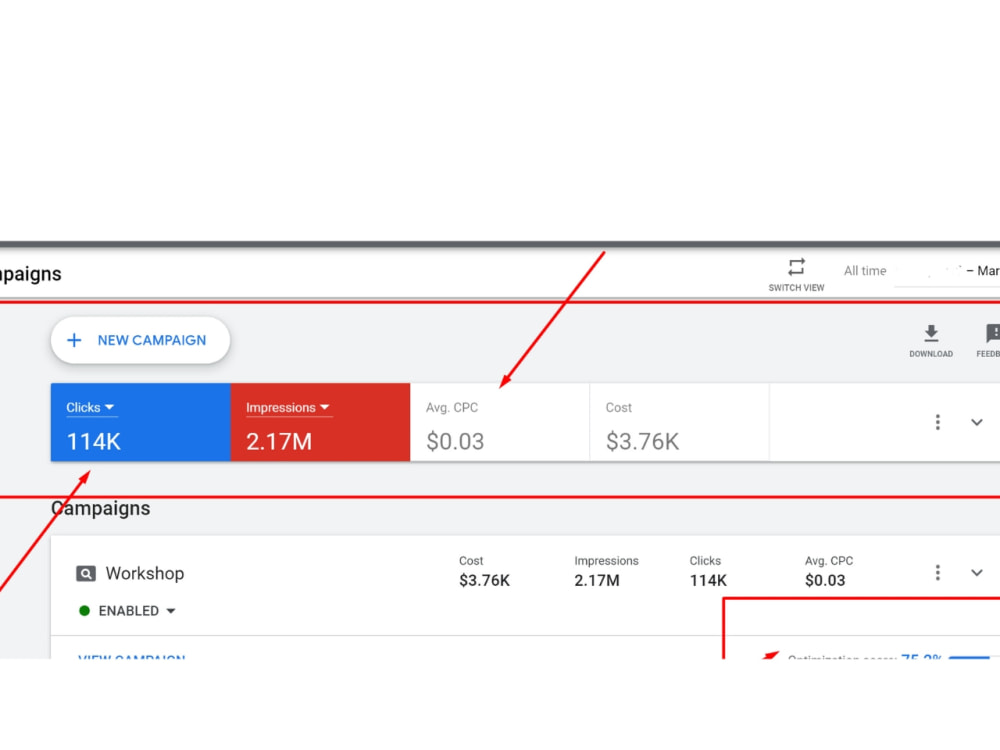Viewport: 1000px width, 750px height.
Task: Select the Avg. CPC metric tile
Action: 500,422
